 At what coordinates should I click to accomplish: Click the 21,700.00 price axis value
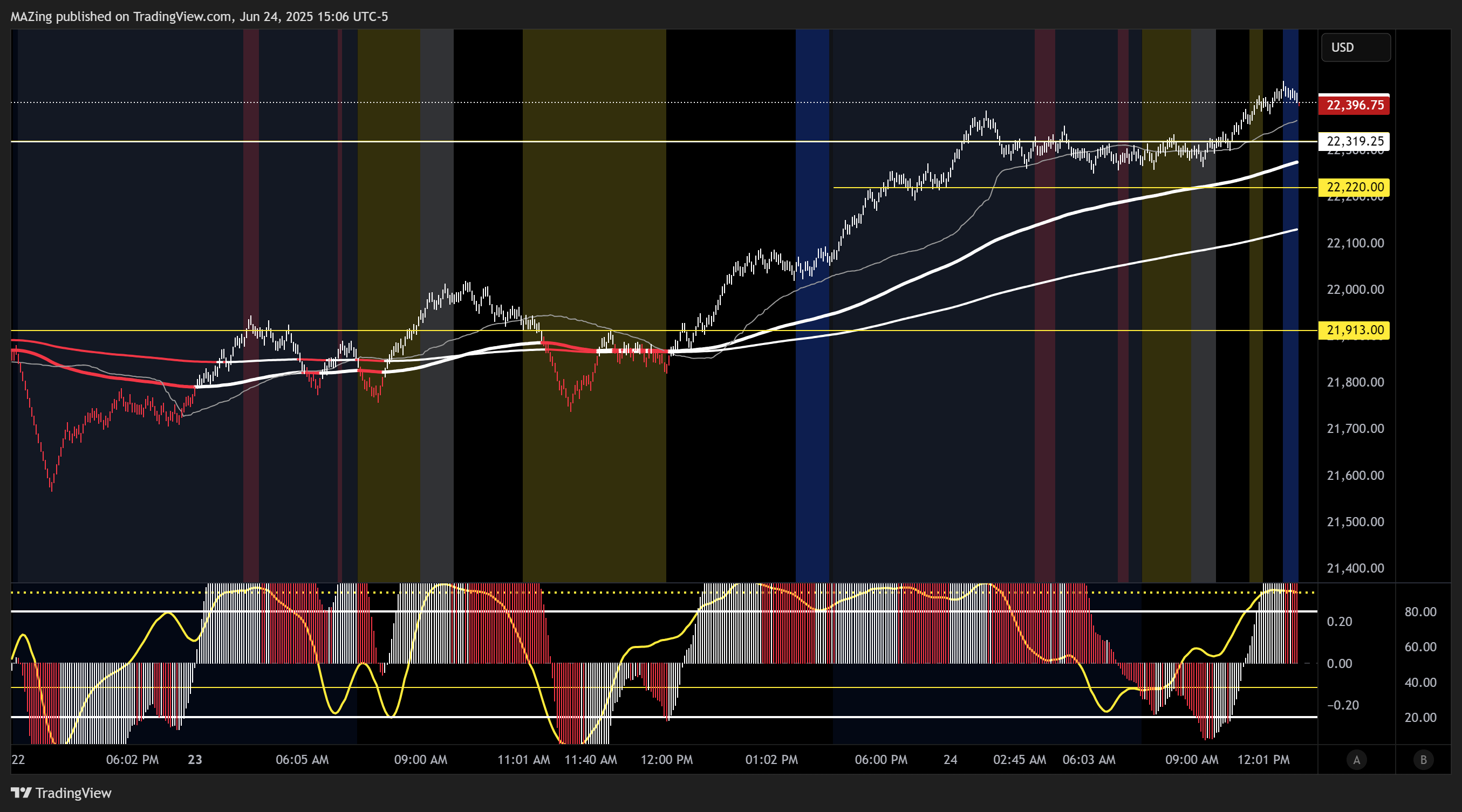click(x=1355, y=428)
